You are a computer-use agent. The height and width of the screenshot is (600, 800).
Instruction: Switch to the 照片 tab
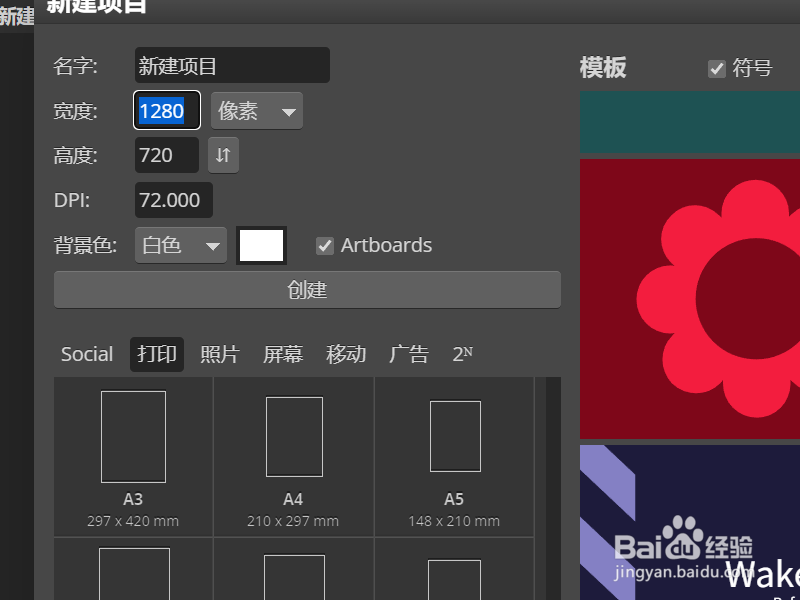(220, 354)
